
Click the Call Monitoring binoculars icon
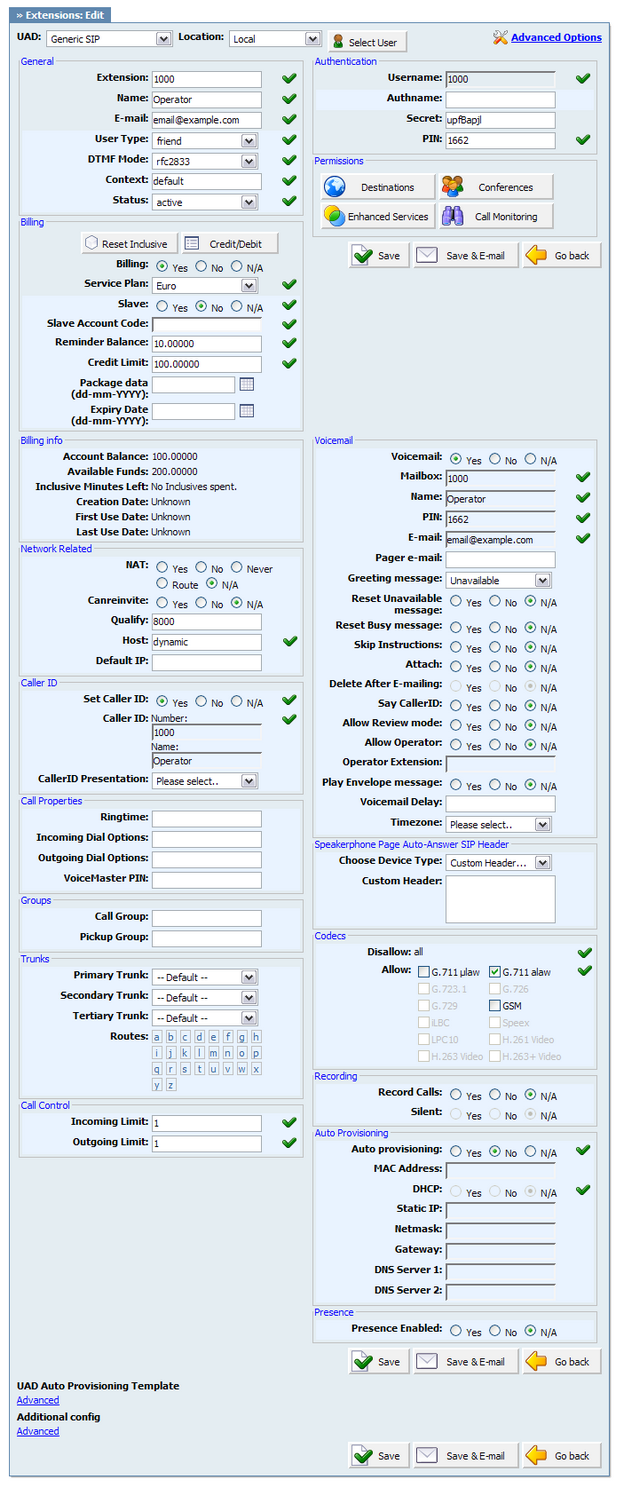coord(452,216)
